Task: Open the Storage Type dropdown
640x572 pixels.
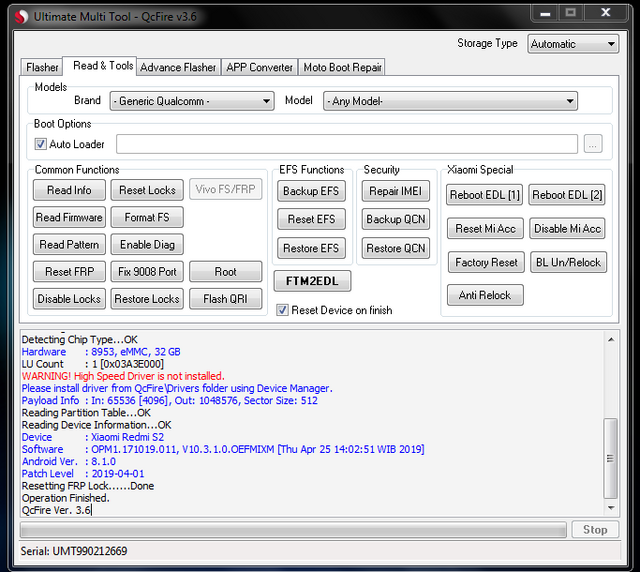Action: pyautogui.click(x=573, y=44)
